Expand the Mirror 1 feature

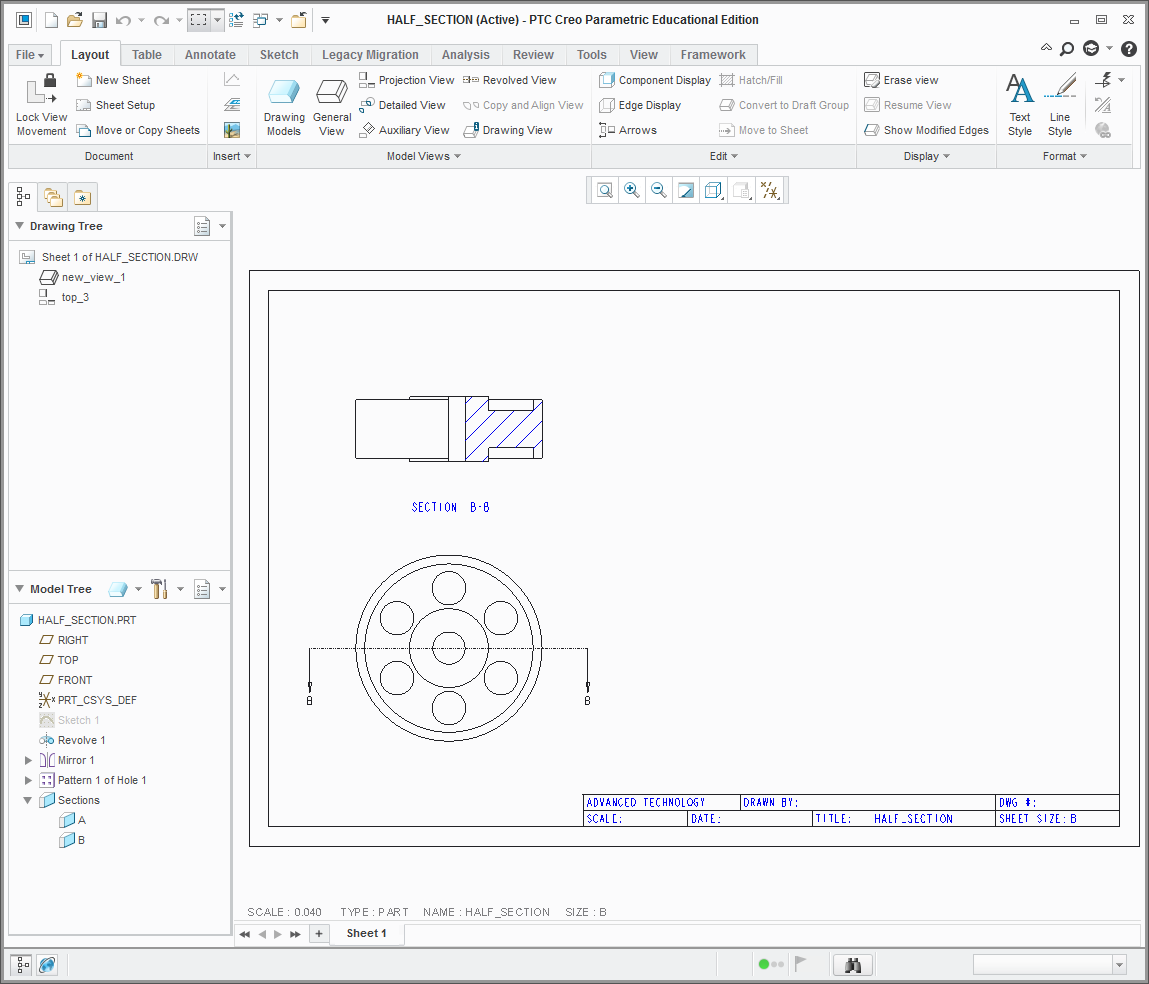28,760
